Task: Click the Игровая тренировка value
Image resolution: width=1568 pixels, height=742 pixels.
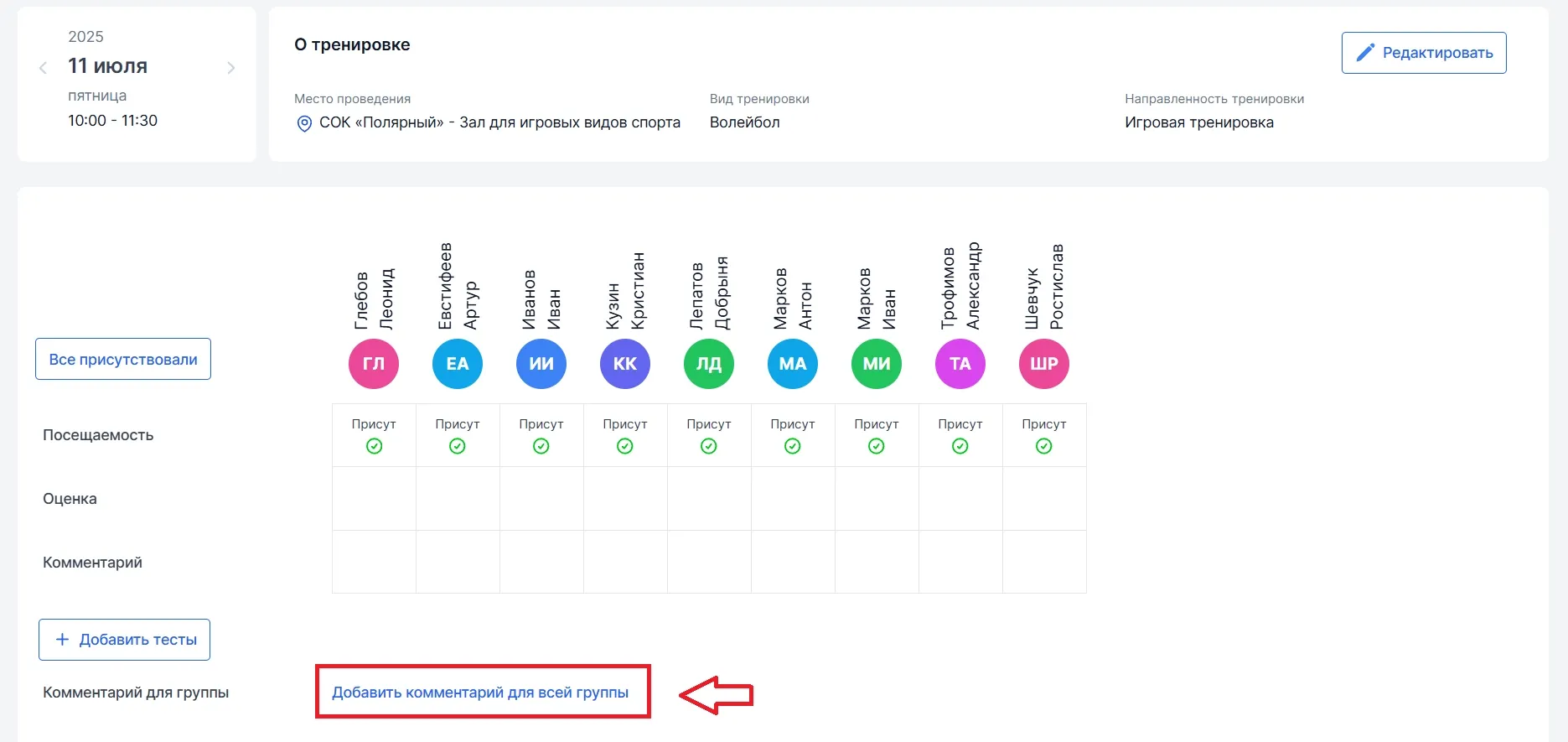Action: (1199, 122)
